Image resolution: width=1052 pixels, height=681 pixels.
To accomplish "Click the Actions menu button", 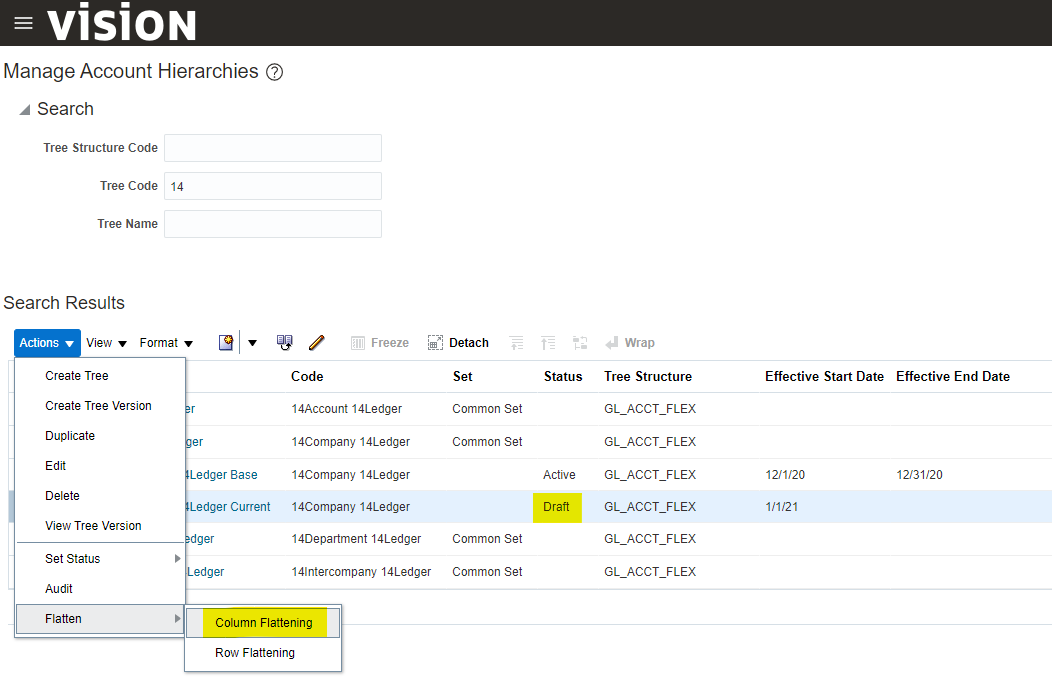I will coord(47,343).
